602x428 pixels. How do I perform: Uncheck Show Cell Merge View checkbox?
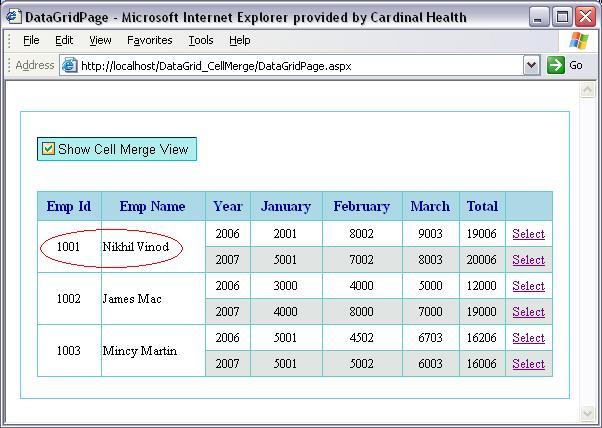click(x=48, y=149)
